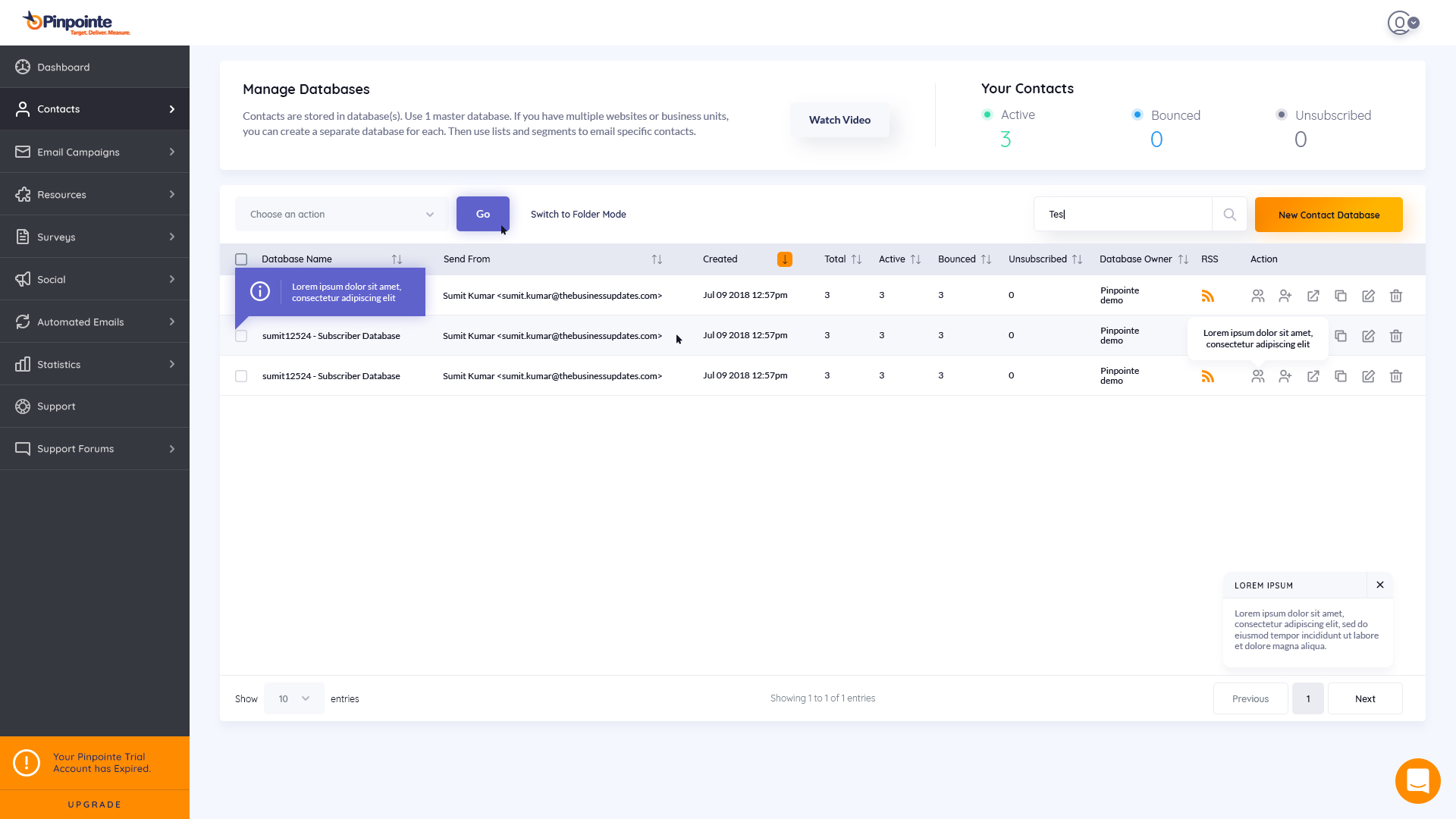Screen dimensions: 1456x819
Task: View contacts icon in last row
Action: (x=1258, y=376)
